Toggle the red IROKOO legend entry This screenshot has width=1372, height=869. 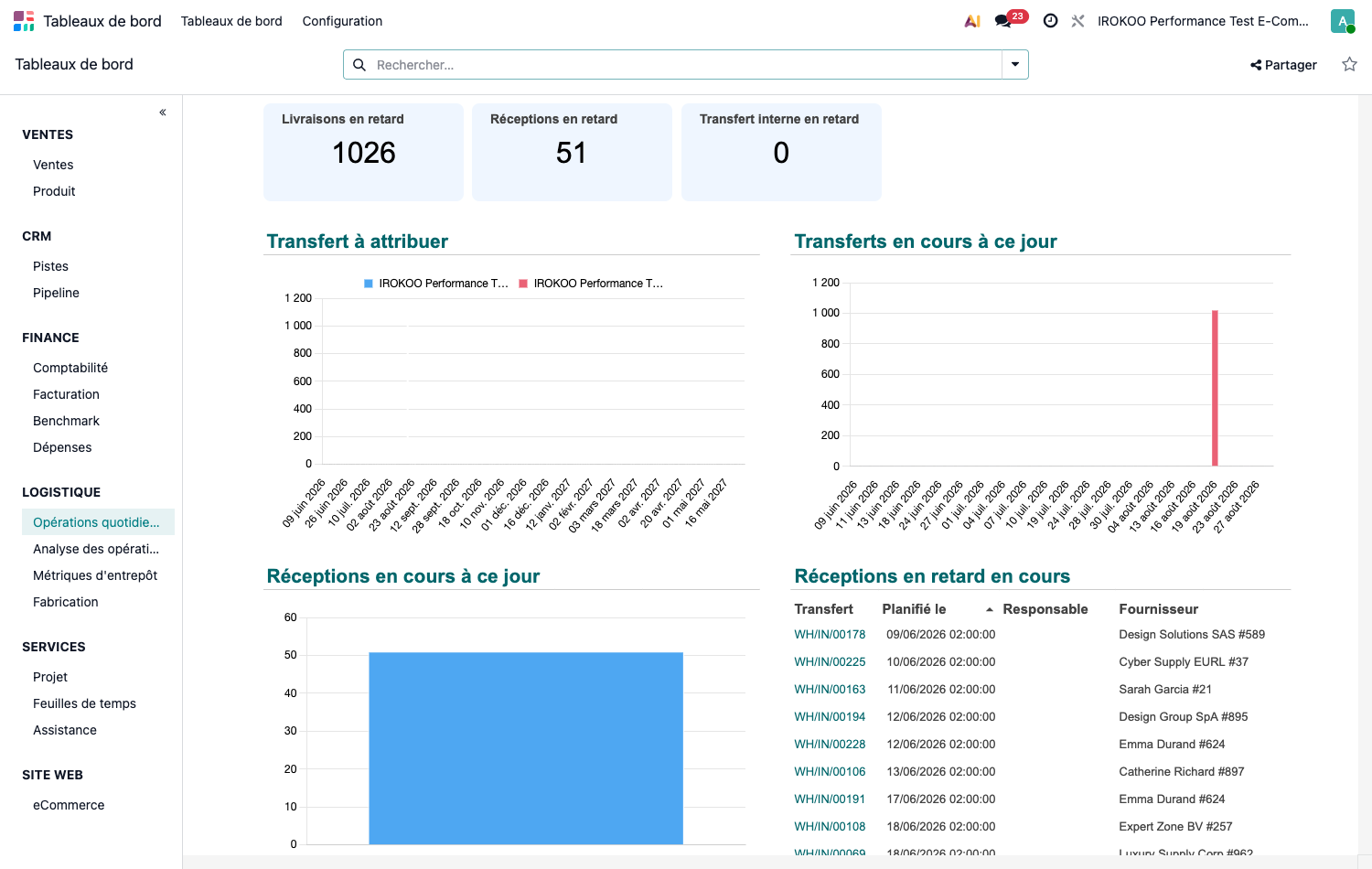(591, 284)
